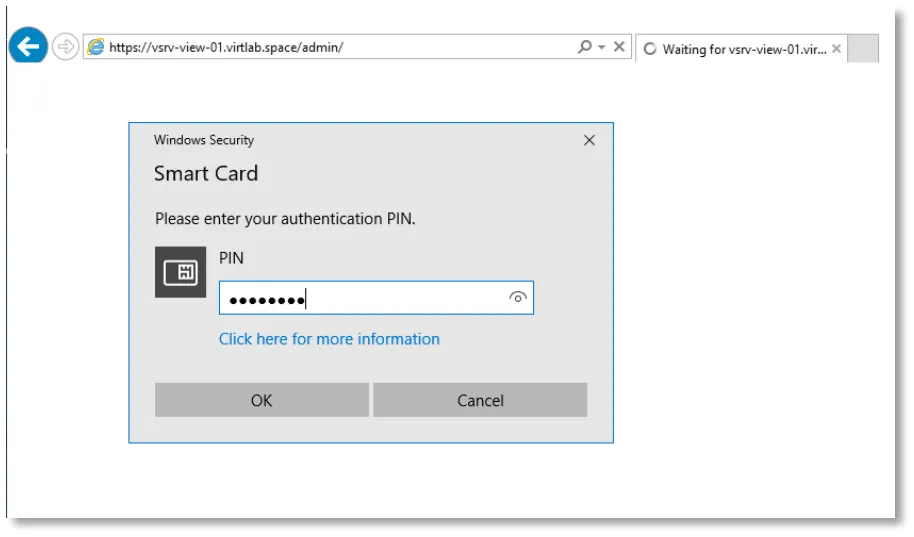Close the 'Waiting for vsrv-view-01' tab
The image size is (914, 537).
point(836,49)
